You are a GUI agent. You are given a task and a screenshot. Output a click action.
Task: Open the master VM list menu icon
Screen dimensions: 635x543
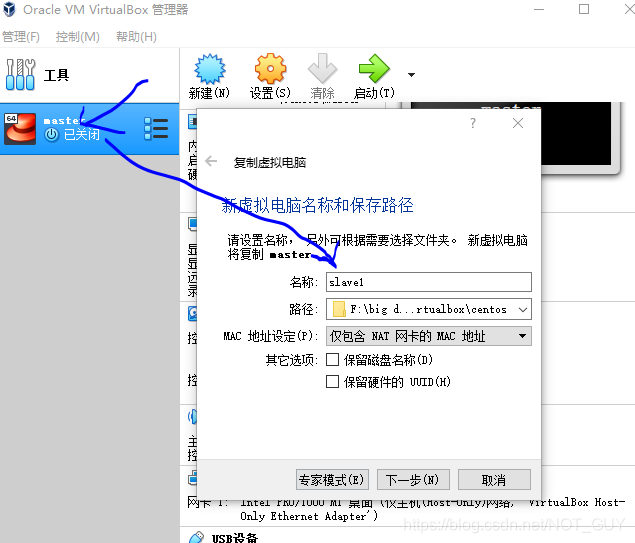click(x=156, y=129)
